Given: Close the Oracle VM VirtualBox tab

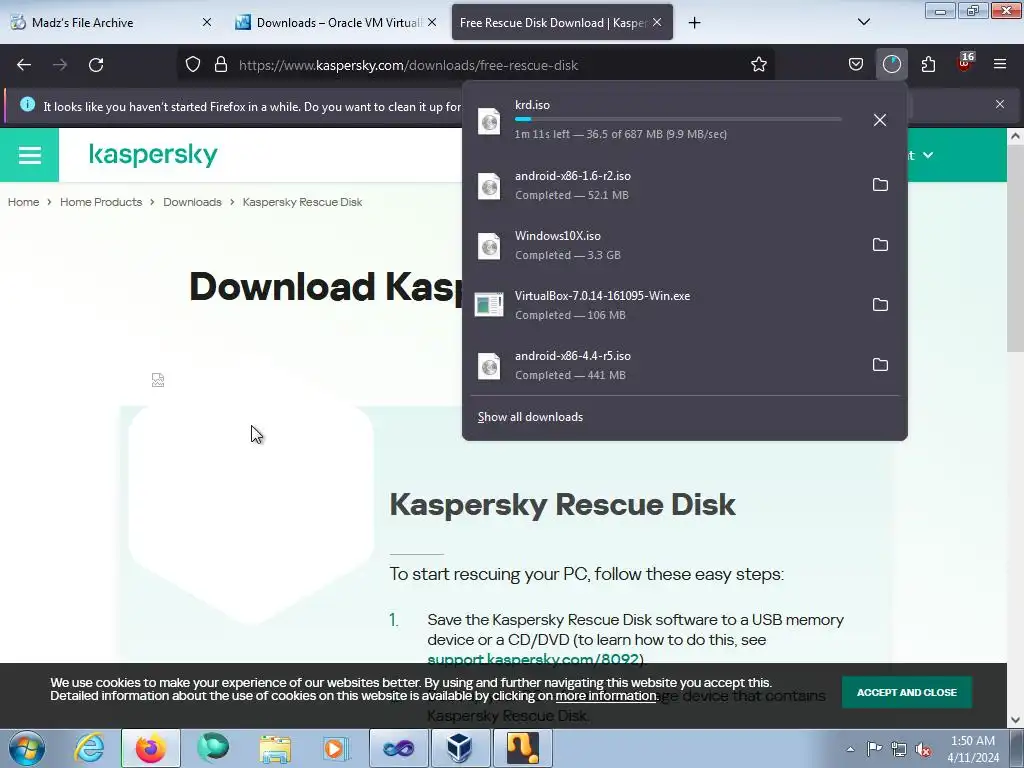Looking at the screenshot, I should coord(432,22).
